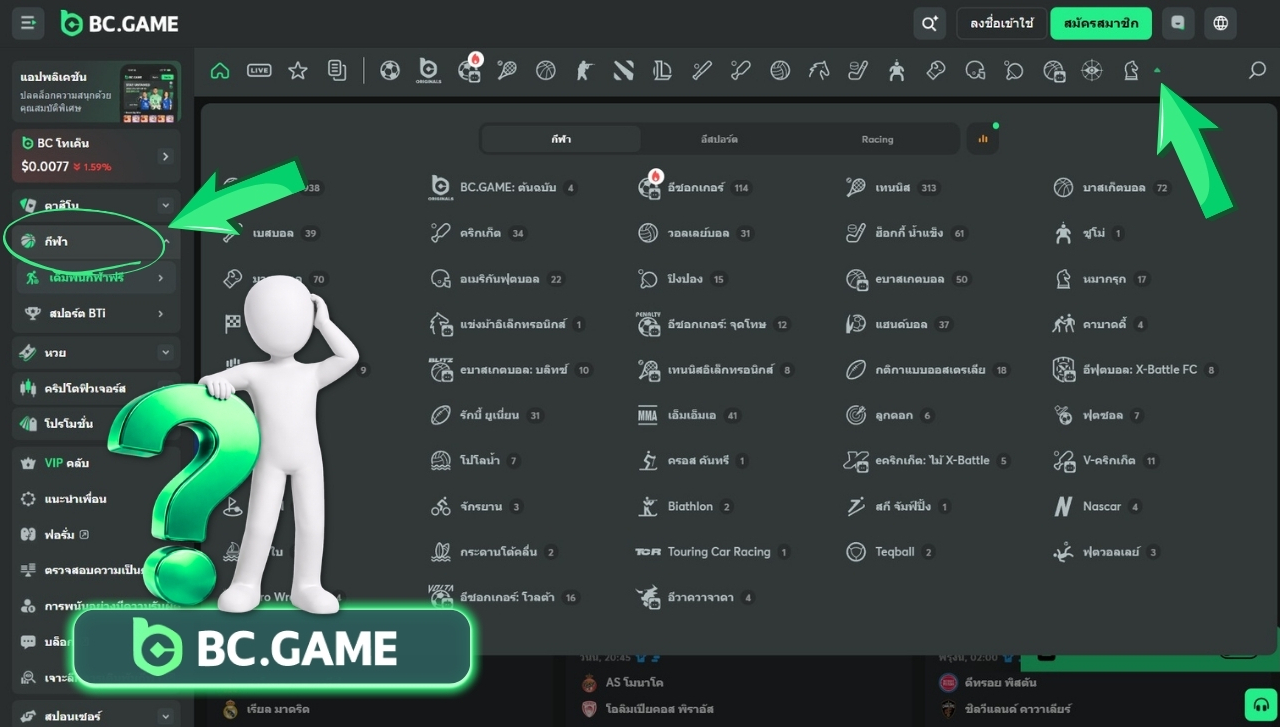Click the ลงชื่อเข้าใช้ login button
The image size is (1280, 727).
click(x=1002, y=23)
